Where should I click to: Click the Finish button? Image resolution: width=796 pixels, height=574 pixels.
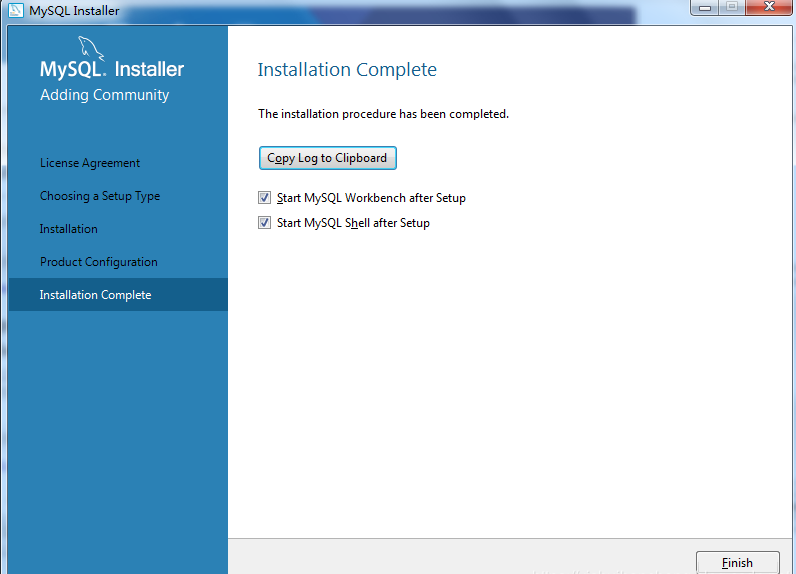pos(738,562)
